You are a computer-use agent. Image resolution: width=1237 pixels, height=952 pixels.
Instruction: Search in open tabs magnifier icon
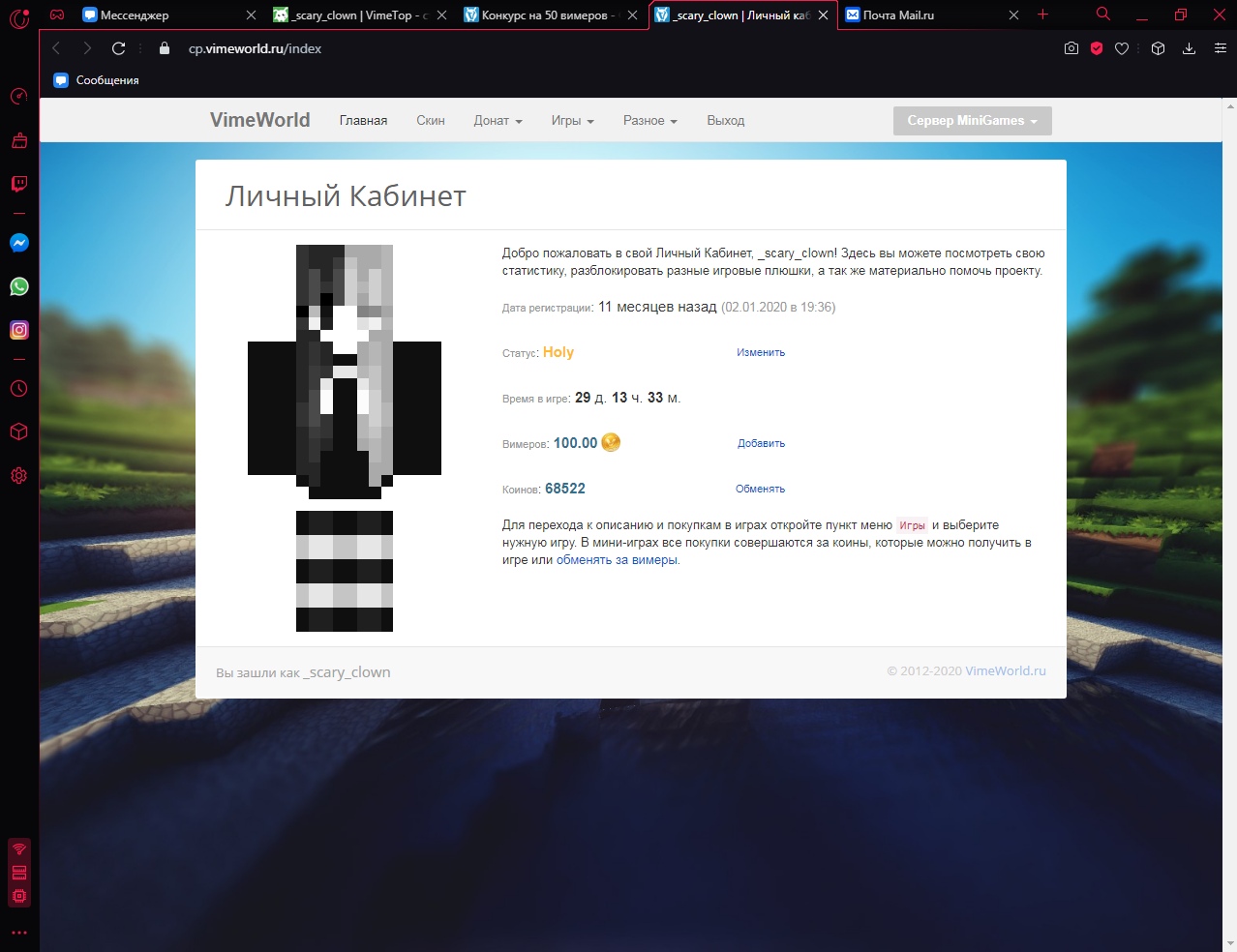point(1102,15)
